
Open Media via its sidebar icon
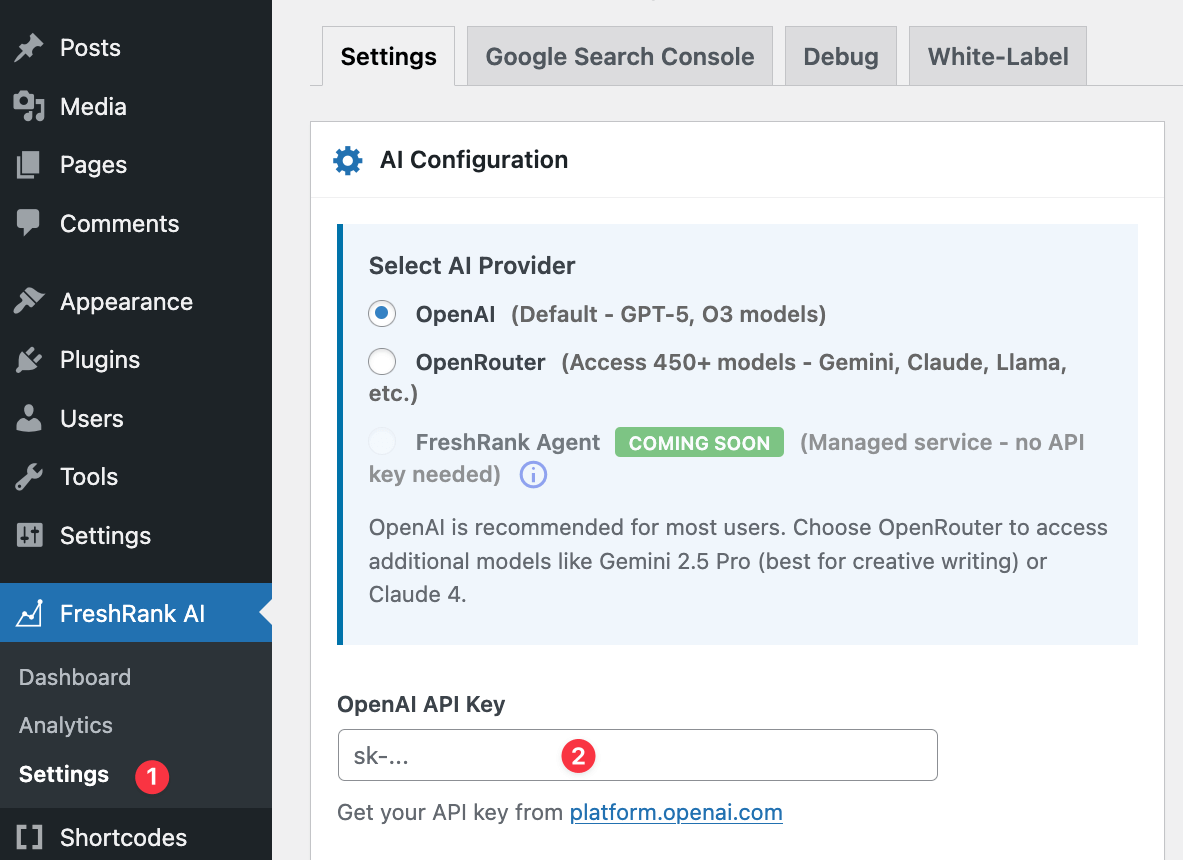[x=29, y=106]
